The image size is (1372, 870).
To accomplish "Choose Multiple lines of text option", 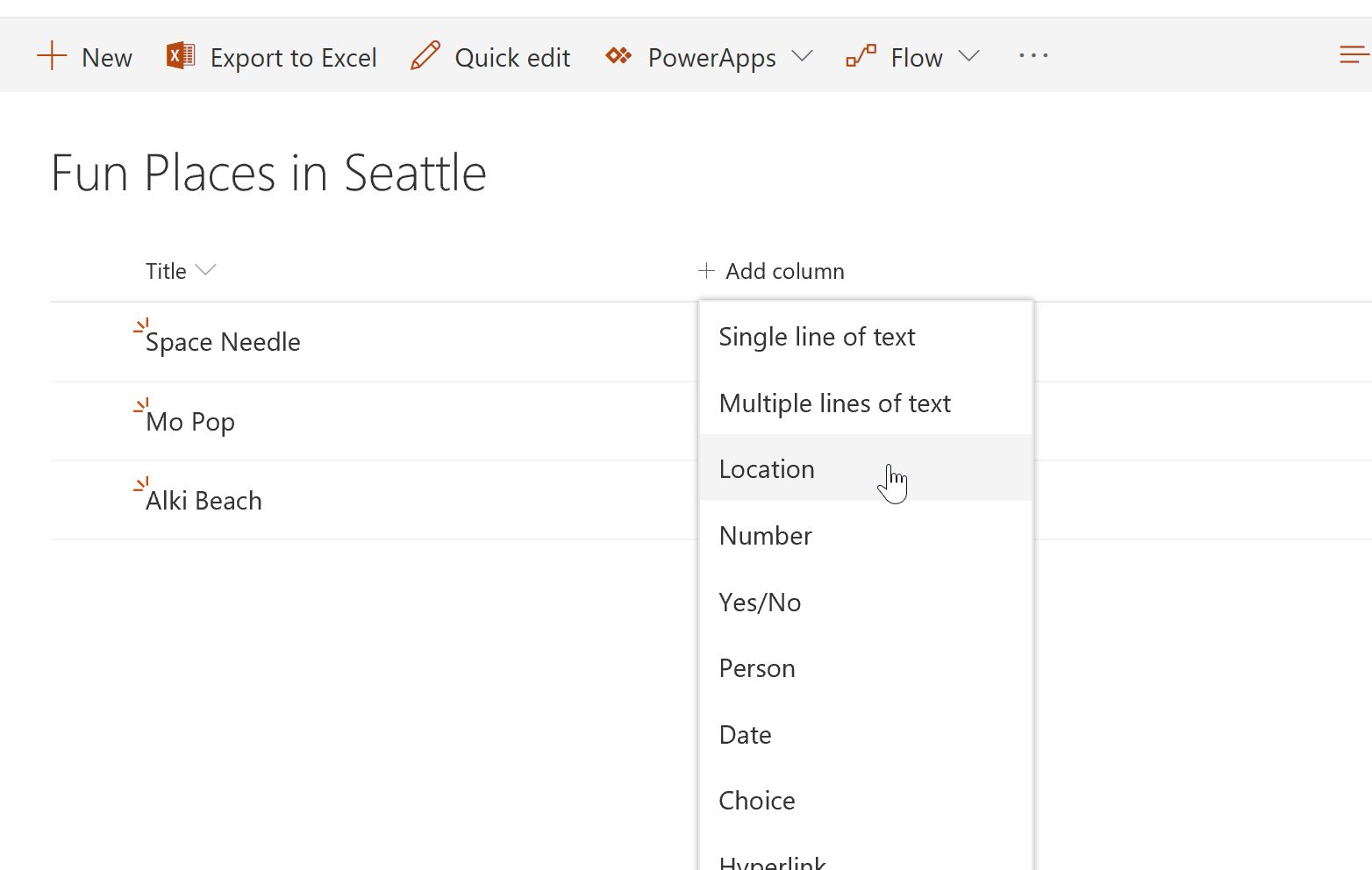I will [834, 403].
